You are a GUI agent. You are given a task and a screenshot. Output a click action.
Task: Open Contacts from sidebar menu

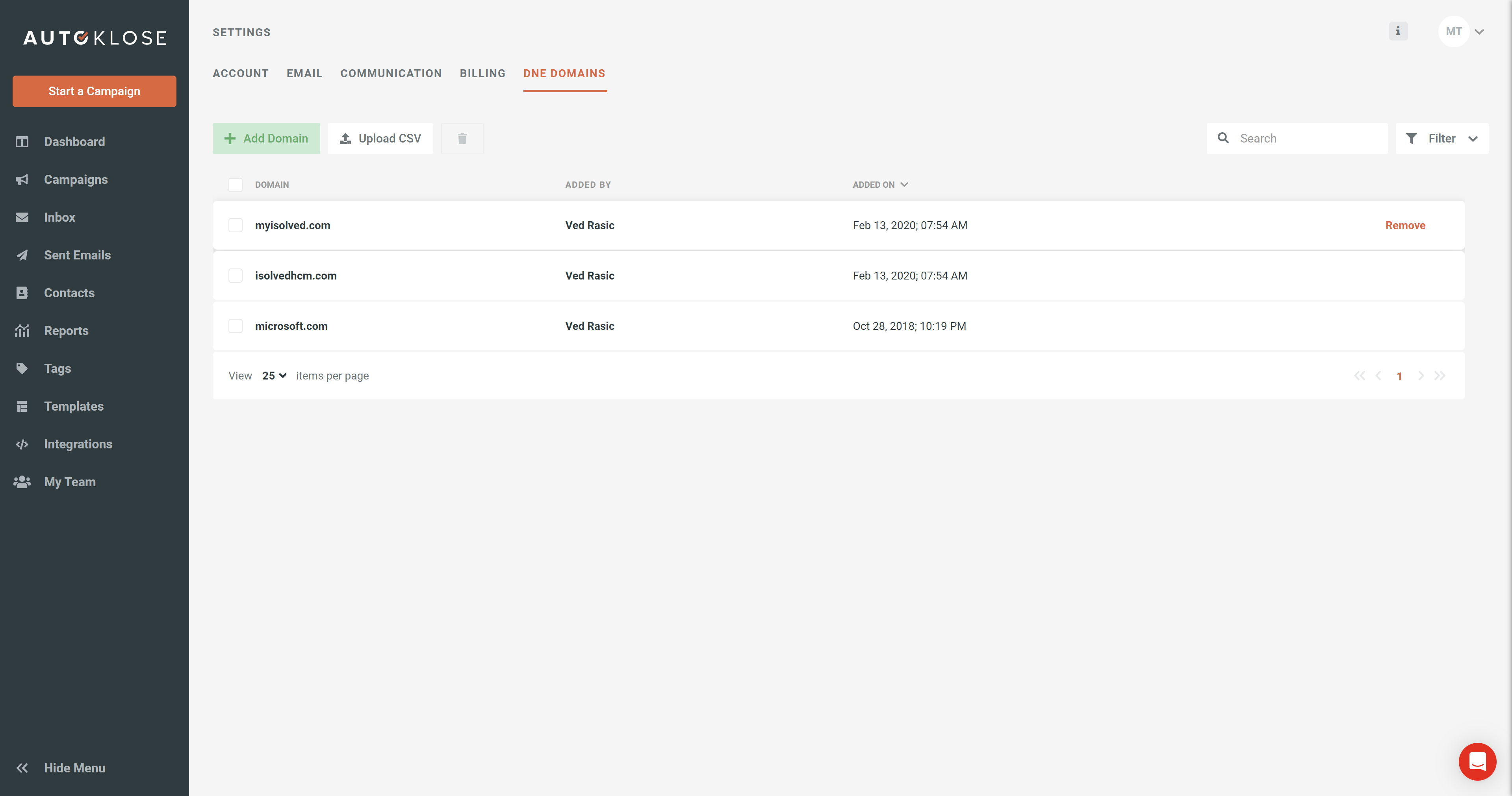pyautogui.click(x=69, y=293)
